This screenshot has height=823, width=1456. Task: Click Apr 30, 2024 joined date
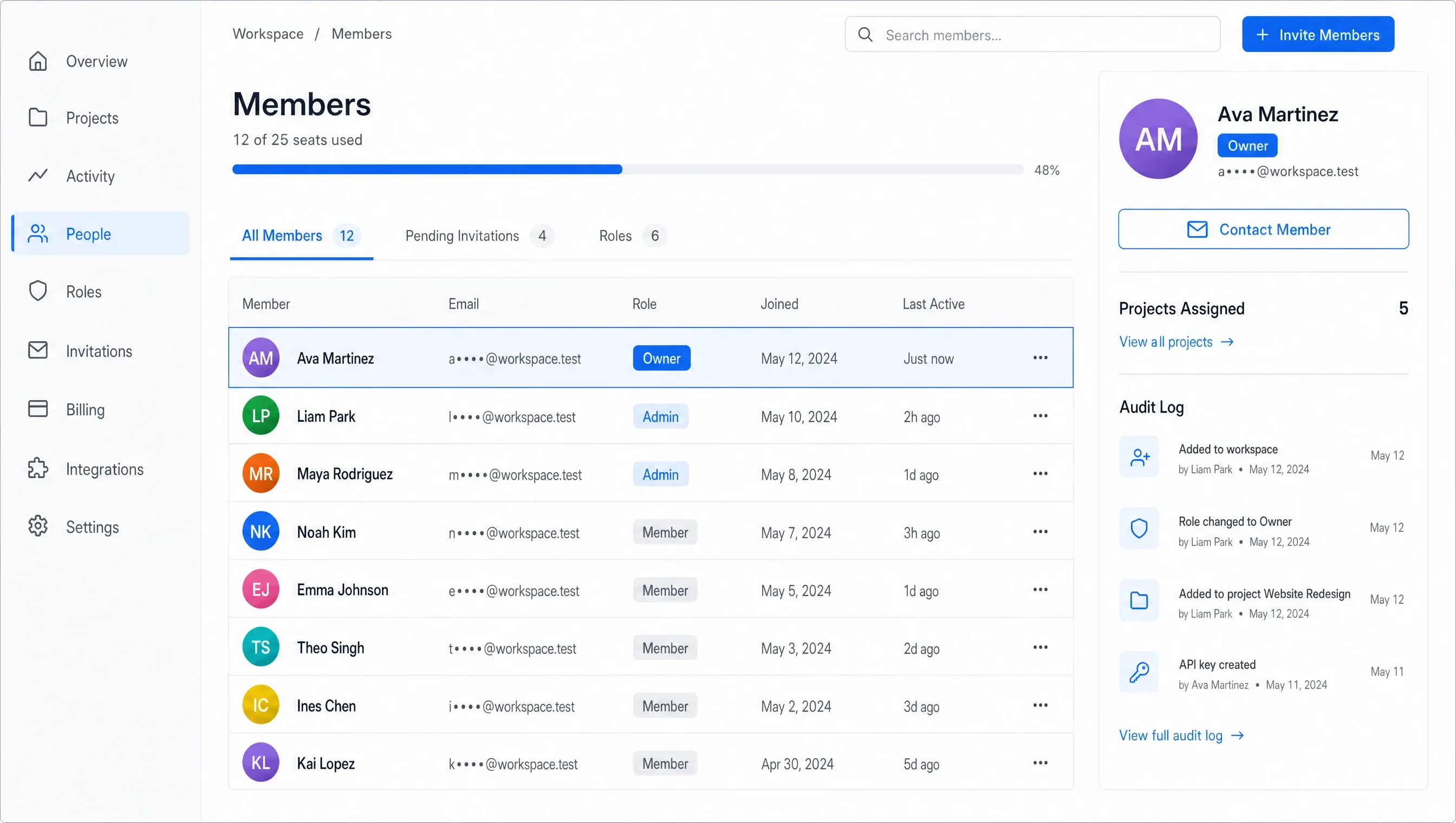[x=797, y=764]
